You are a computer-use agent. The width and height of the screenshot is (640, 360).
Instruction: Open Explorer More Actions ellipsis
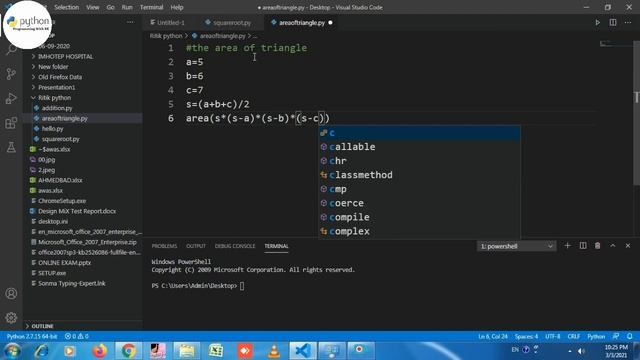point(130,22)
